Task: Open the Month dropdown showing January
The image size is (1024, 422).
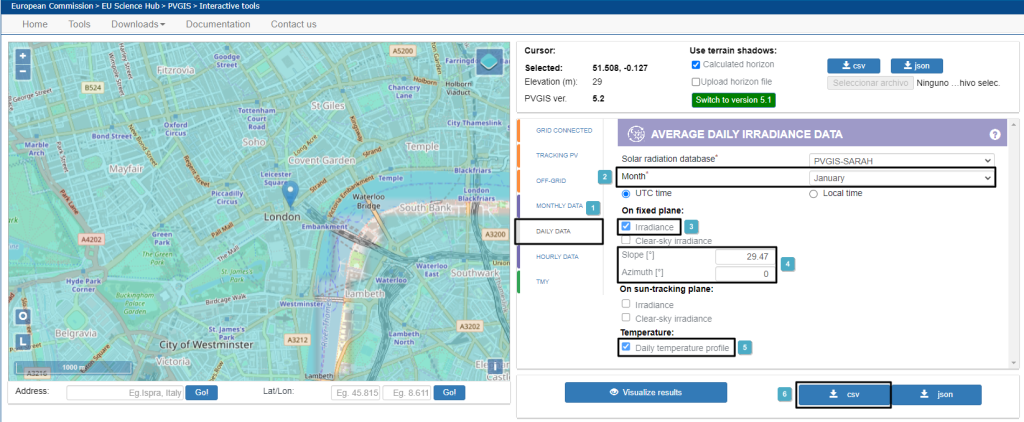Action: 901,178
